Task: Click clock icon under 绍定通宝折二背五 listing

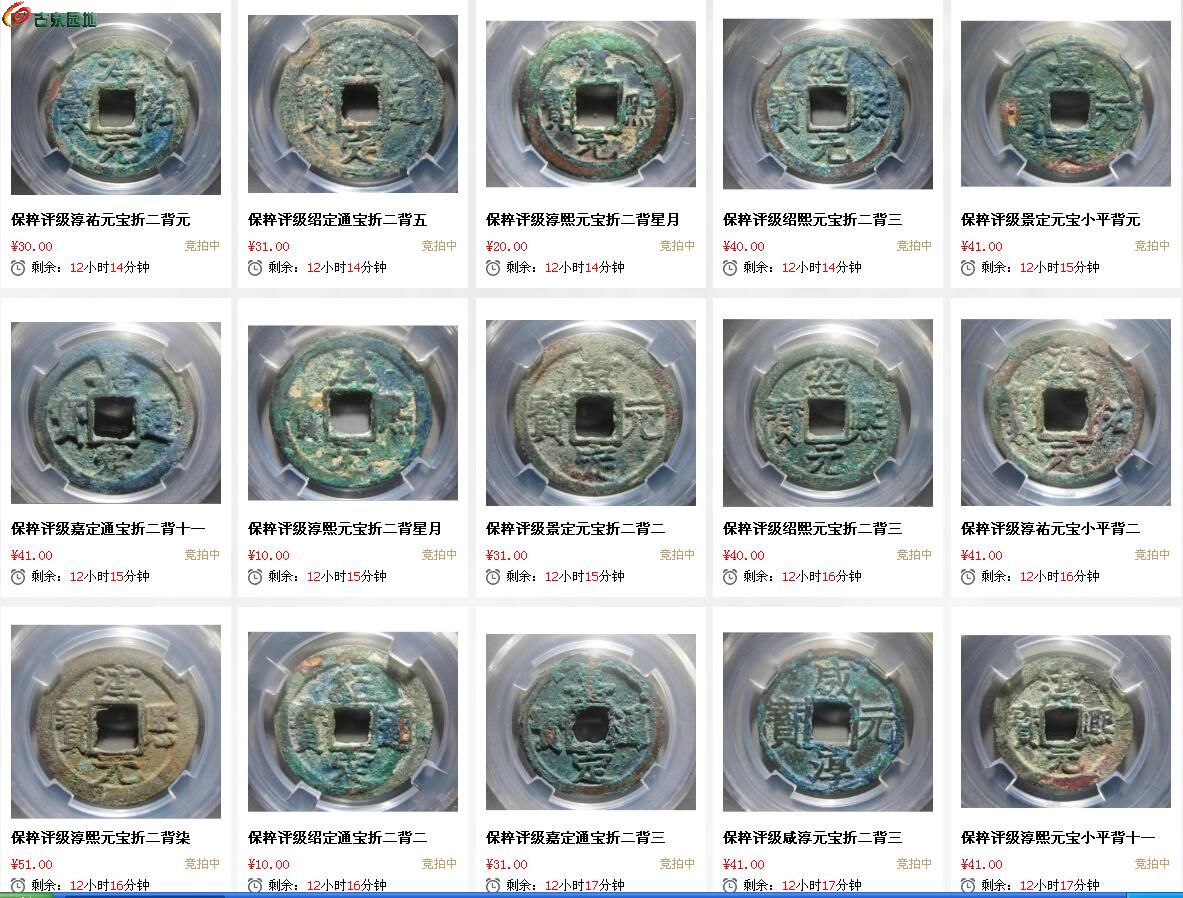Action: point(255,268)
